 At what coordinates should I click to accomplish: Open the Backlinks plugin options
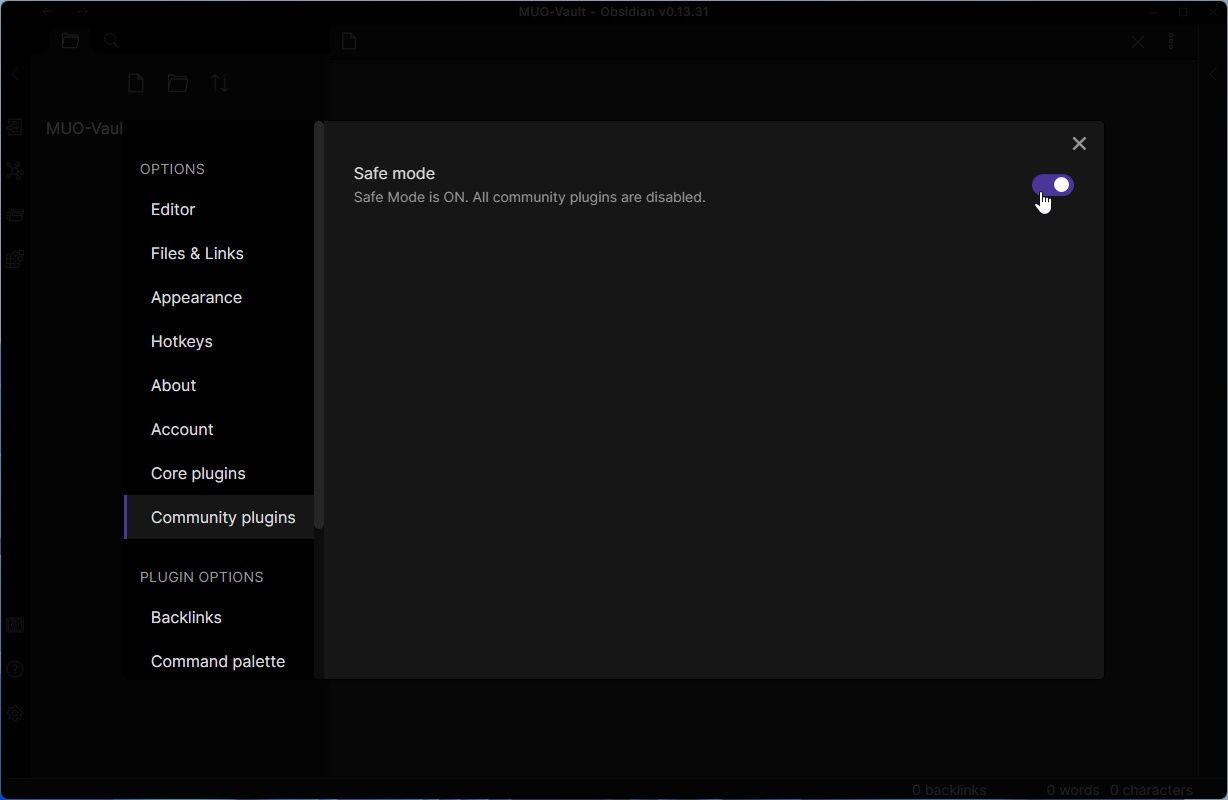(186, 617)
